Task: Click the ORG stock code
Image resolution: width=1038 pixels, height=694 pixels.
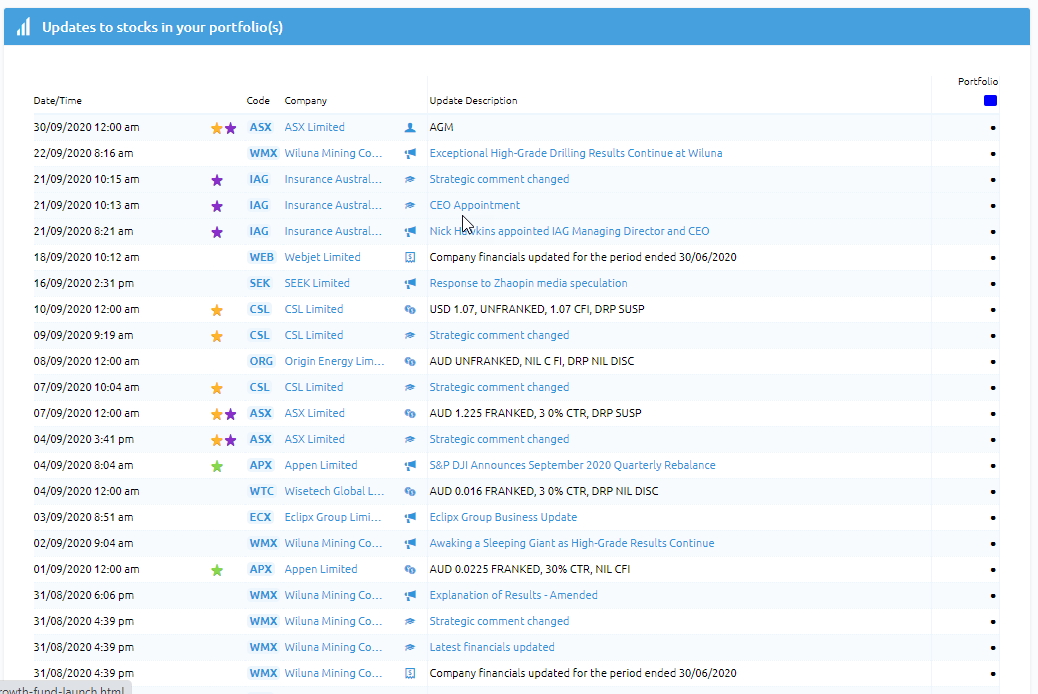Action: coord(261,361)
